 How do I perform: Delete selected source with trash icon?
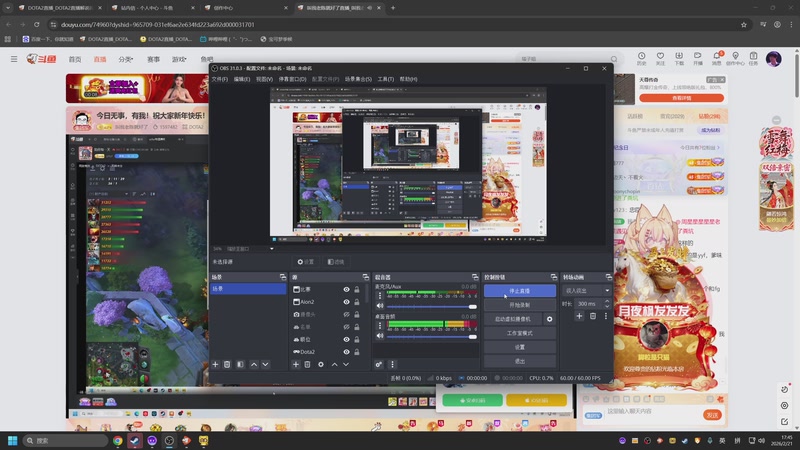point(307,364)
